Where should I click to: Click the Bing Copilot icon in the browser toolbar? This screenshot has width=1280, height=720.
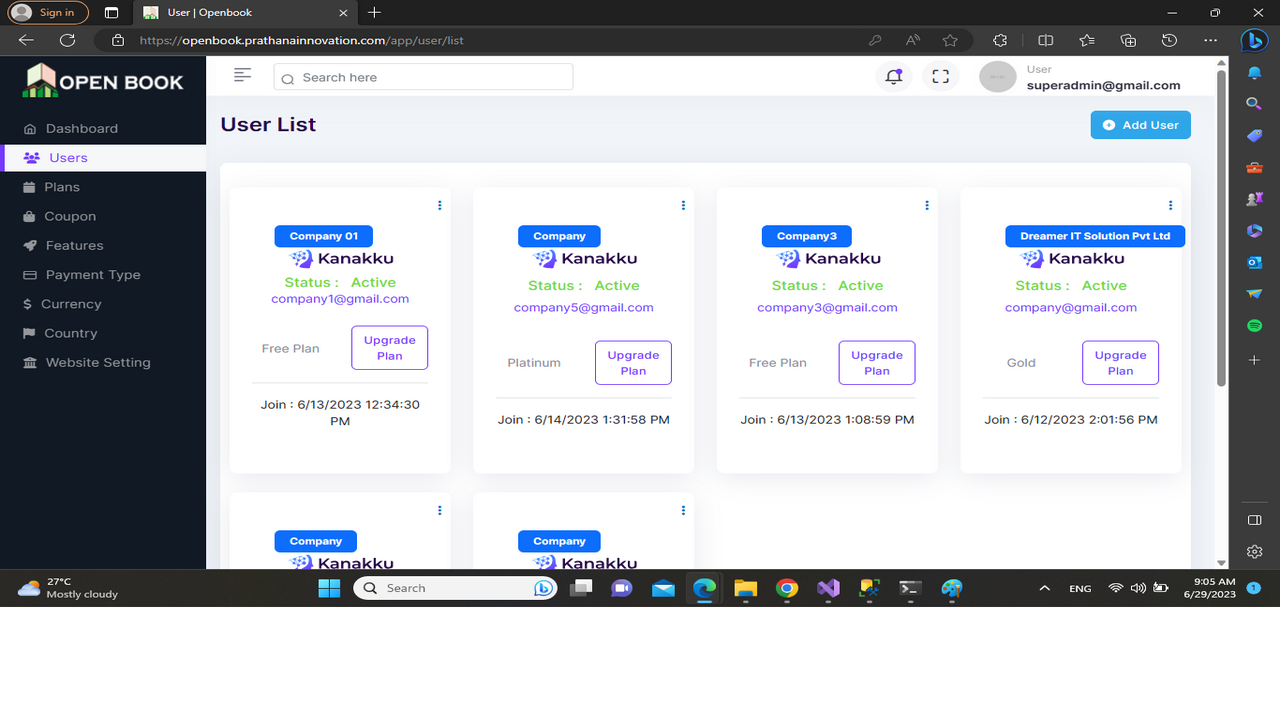(1254, 40)
